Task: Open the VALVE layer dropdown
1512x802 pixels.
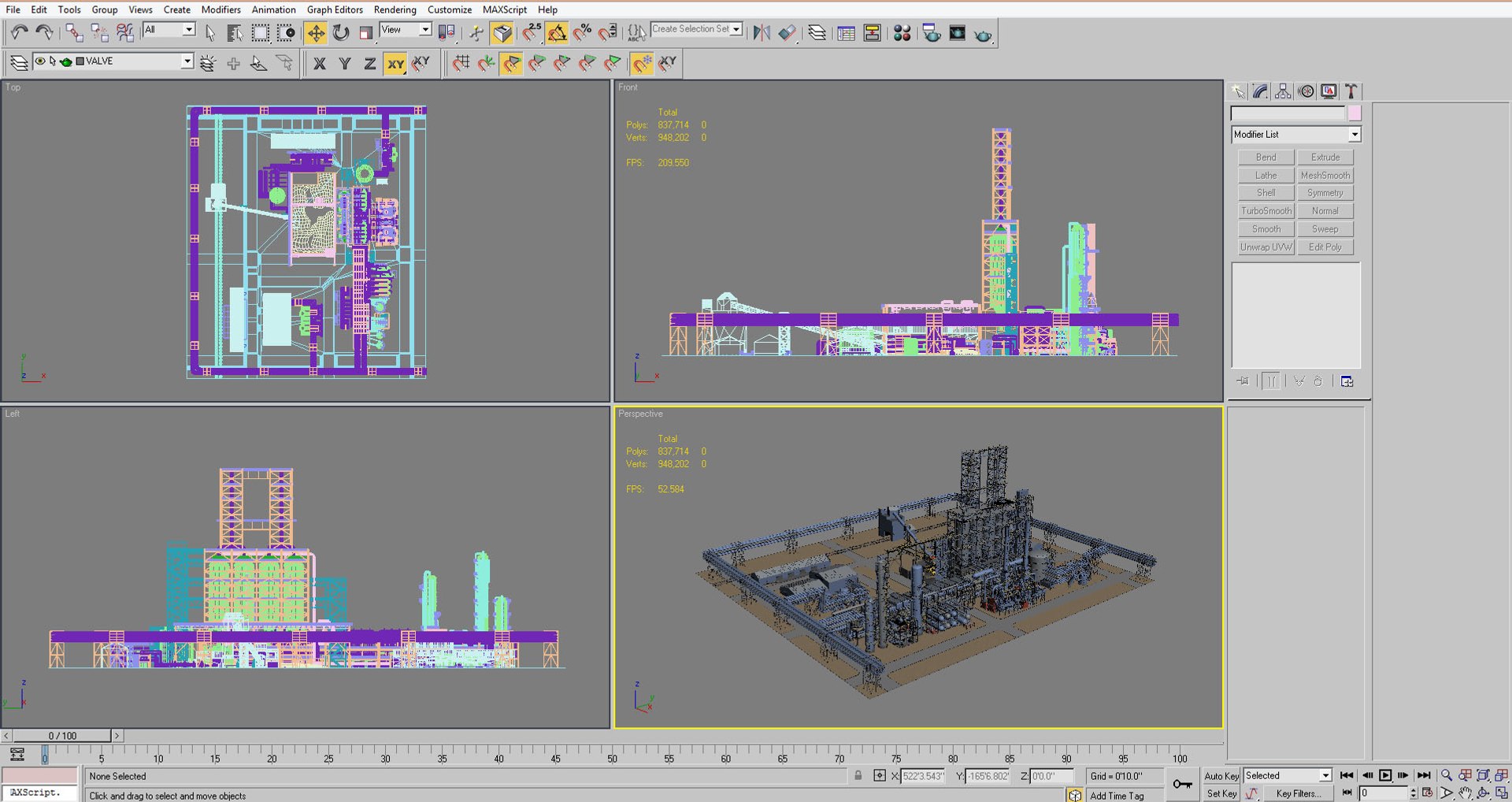Action: 187,61
